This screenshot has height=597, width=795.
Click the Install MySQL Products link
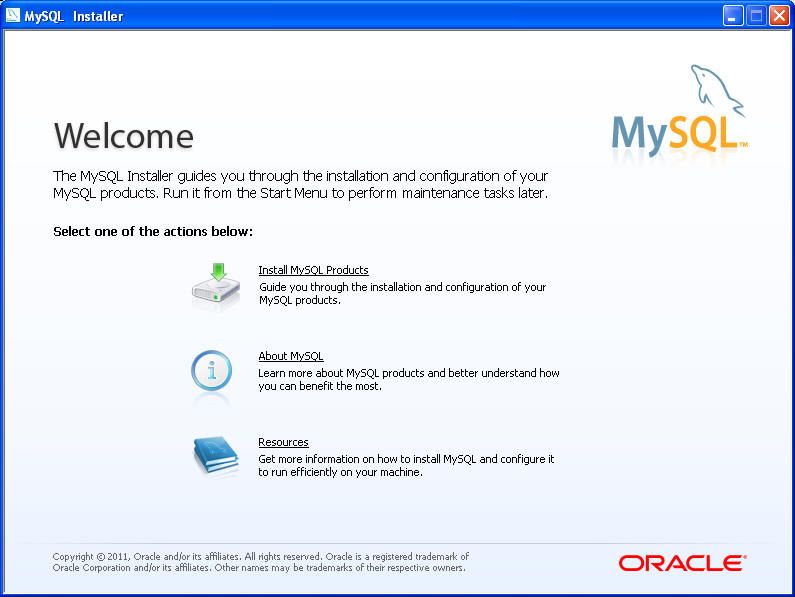pos(313,270)
